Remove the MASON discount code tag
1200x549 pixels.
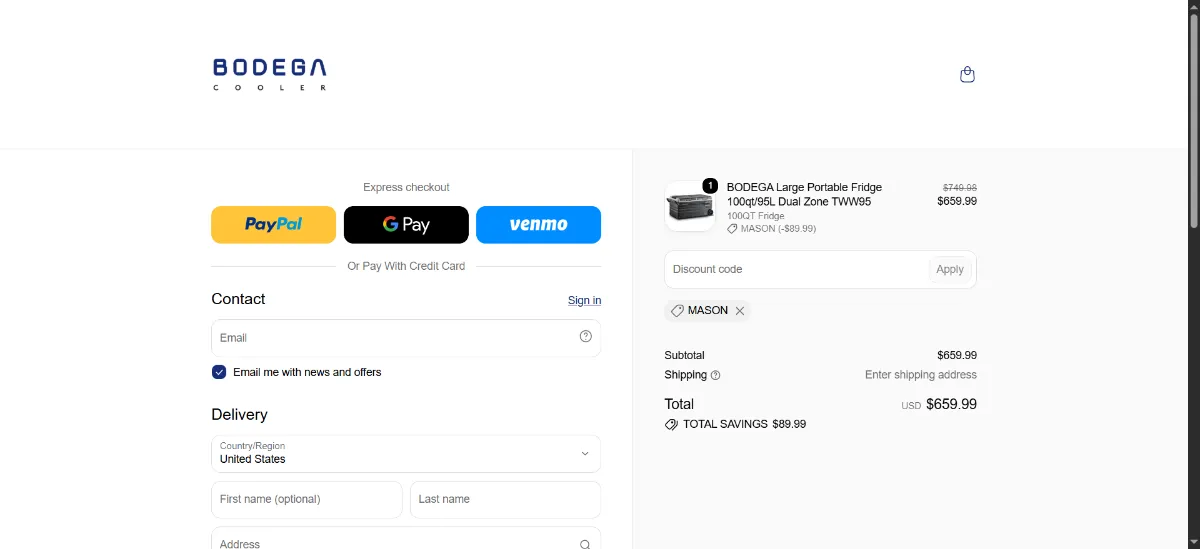pyautogui.click(x=740, y=311)
